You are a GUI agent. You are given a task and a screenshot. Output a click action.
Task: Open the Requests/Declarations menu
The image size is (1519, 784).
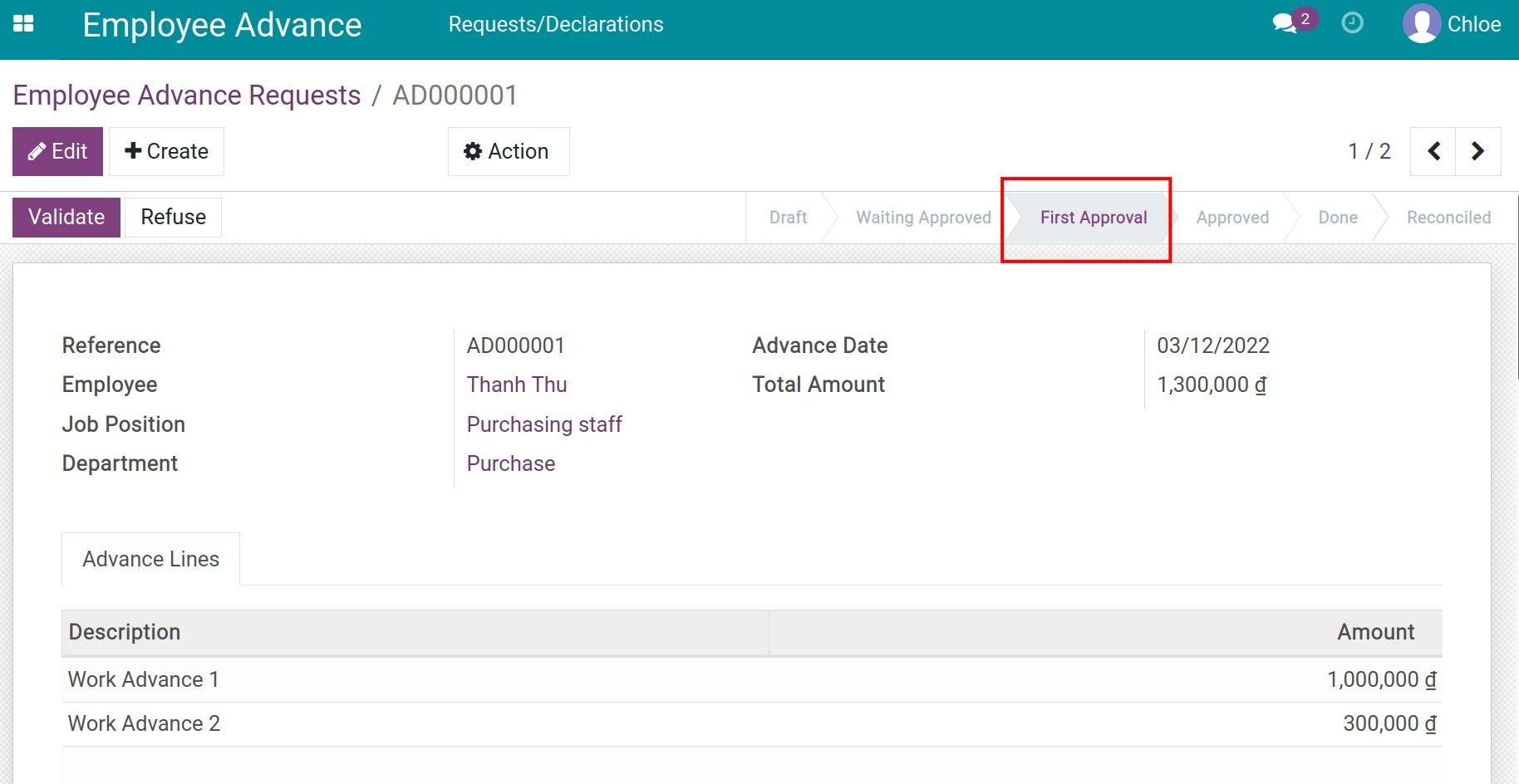[x=555, y=24]
